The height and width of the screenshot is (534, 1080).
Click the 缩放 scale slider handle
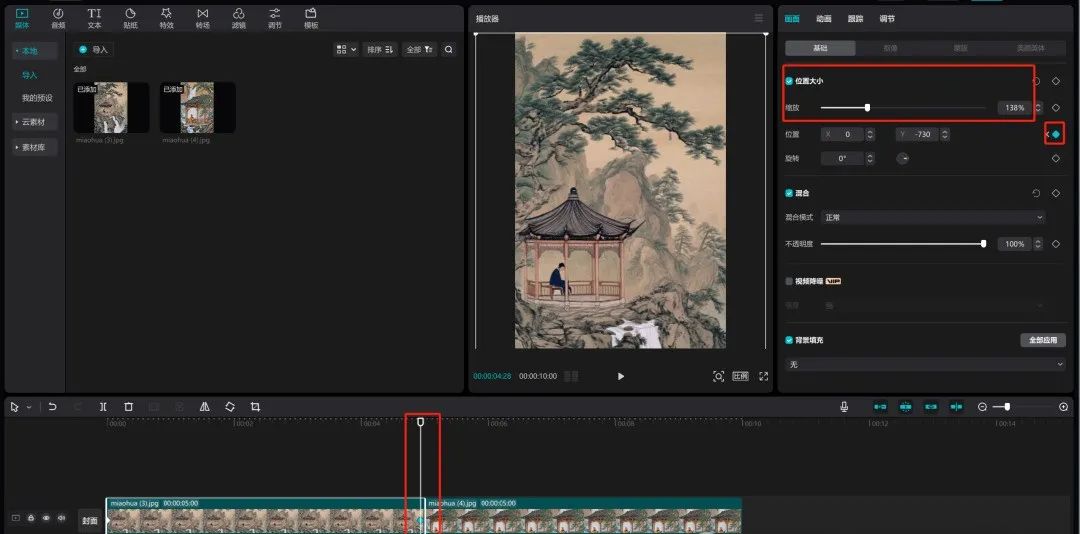coord(867,107)
